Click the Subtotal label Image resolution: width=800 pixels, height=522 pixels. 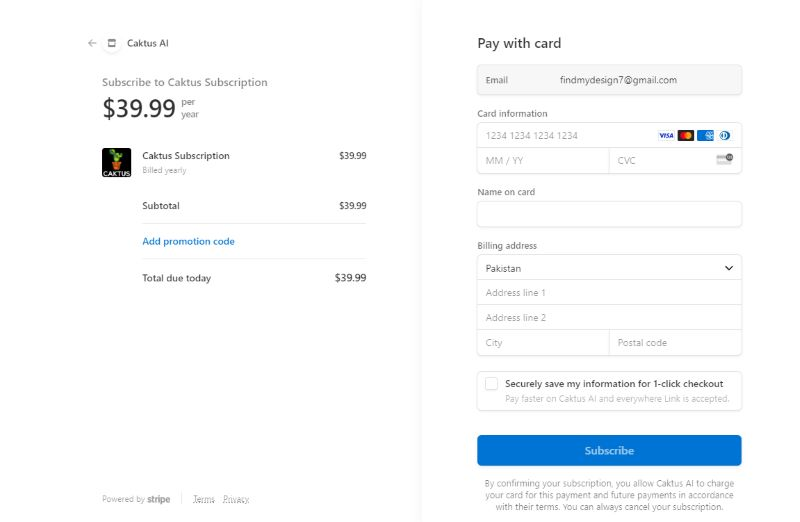coord(161,206)
